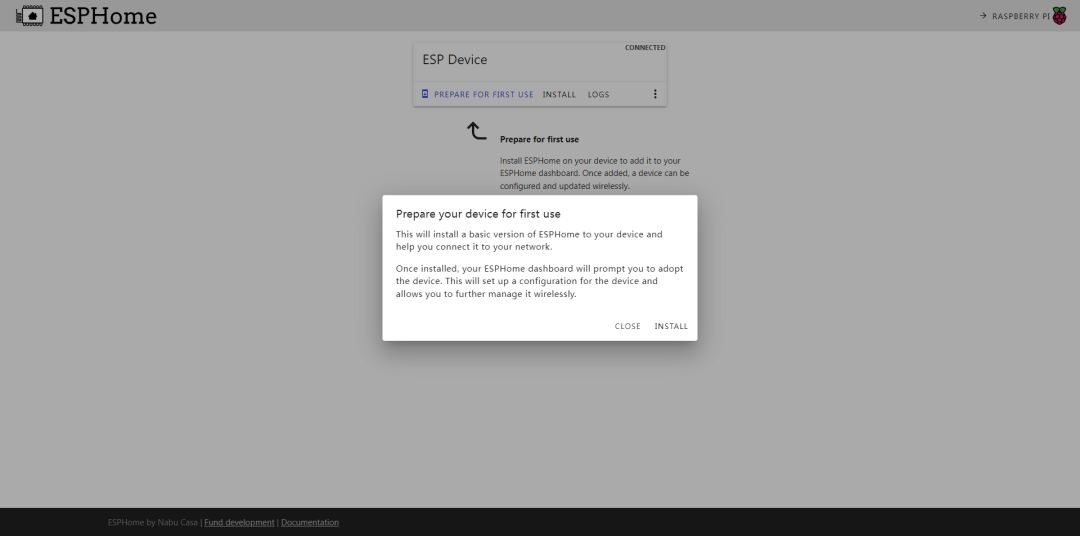Image resolution: width=1080 pixels, height=536 pixels.
Task: Click the blue device icon on ESP Device card
Action: (425, 94)
